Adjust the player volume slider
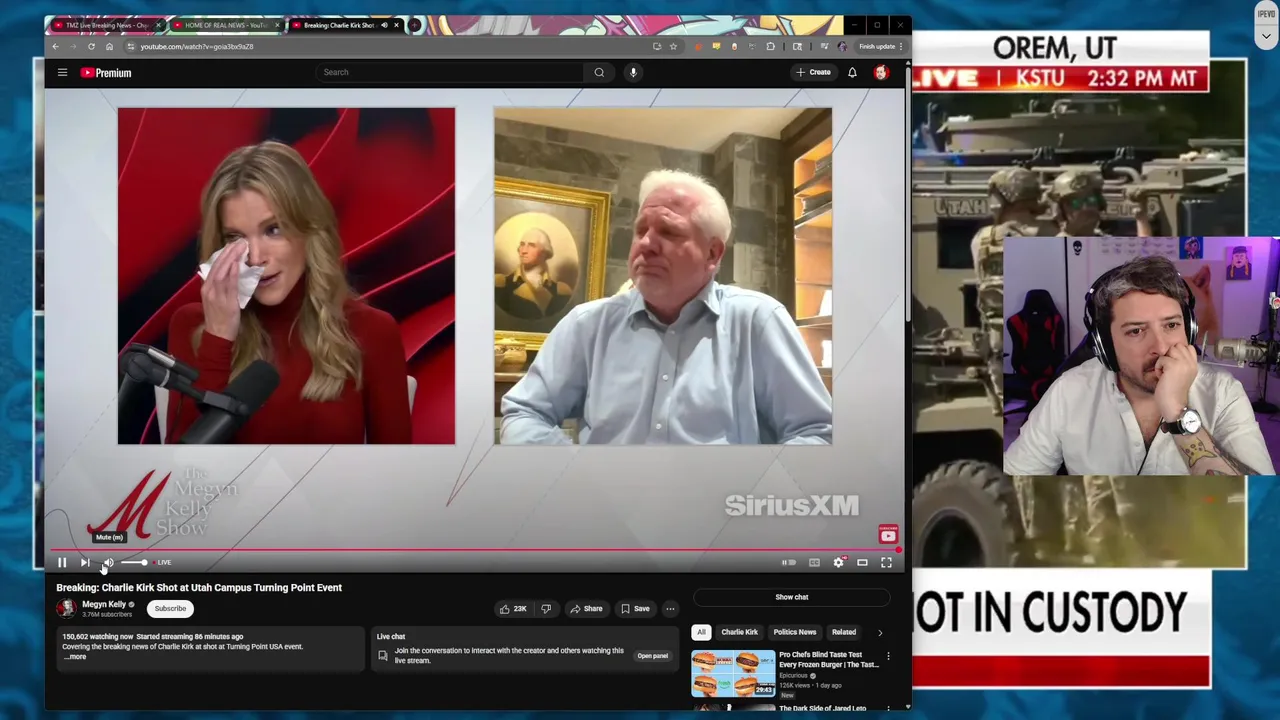Screen dimensions: 1280x720 134,563
